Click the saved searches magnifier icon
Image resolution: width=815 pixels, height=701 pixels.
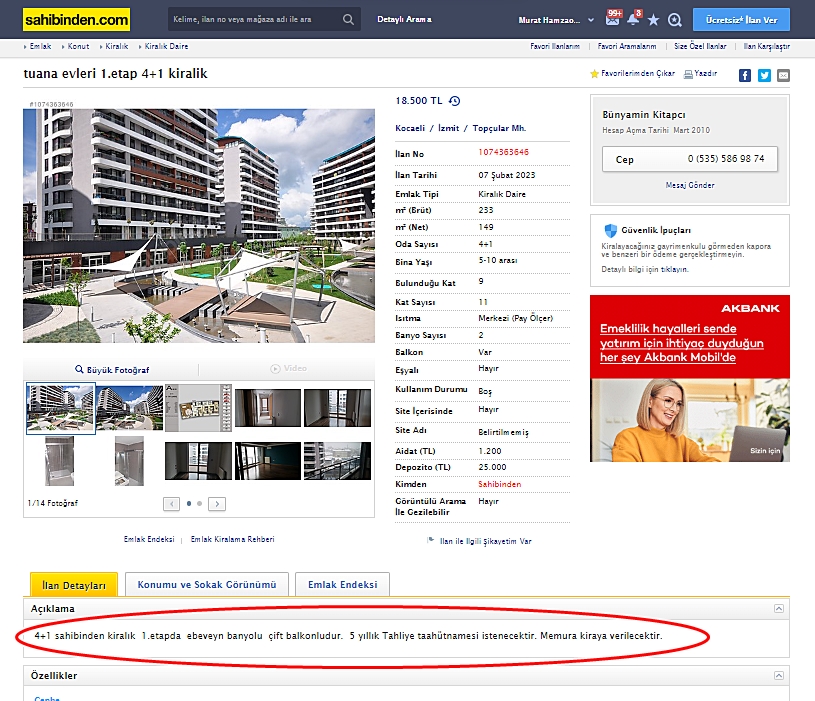(675, 20)
